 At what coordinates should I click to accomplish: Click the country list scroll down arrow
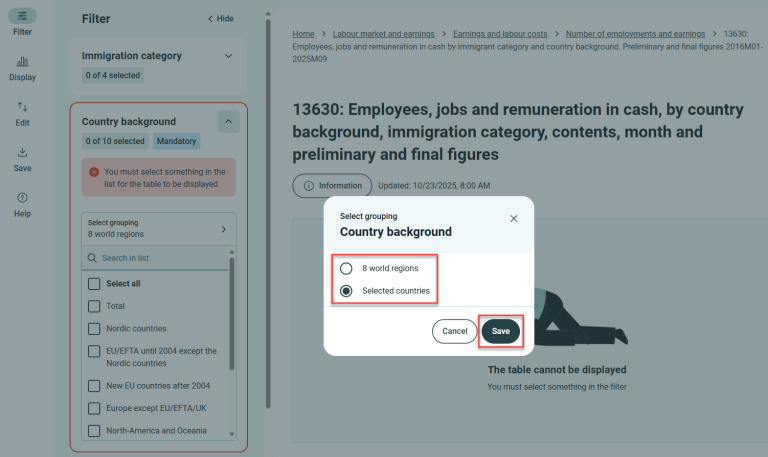pos(232,434)
